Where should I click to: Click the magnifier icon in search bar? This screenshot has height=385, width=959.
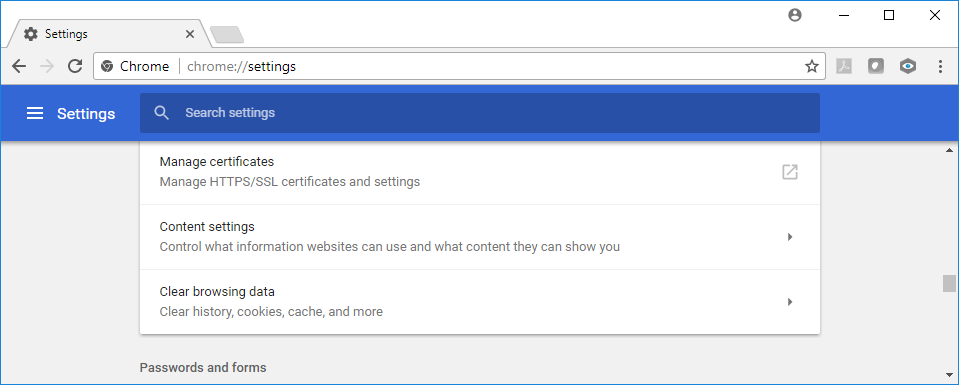pyautogui.click(x=161, y=113)
